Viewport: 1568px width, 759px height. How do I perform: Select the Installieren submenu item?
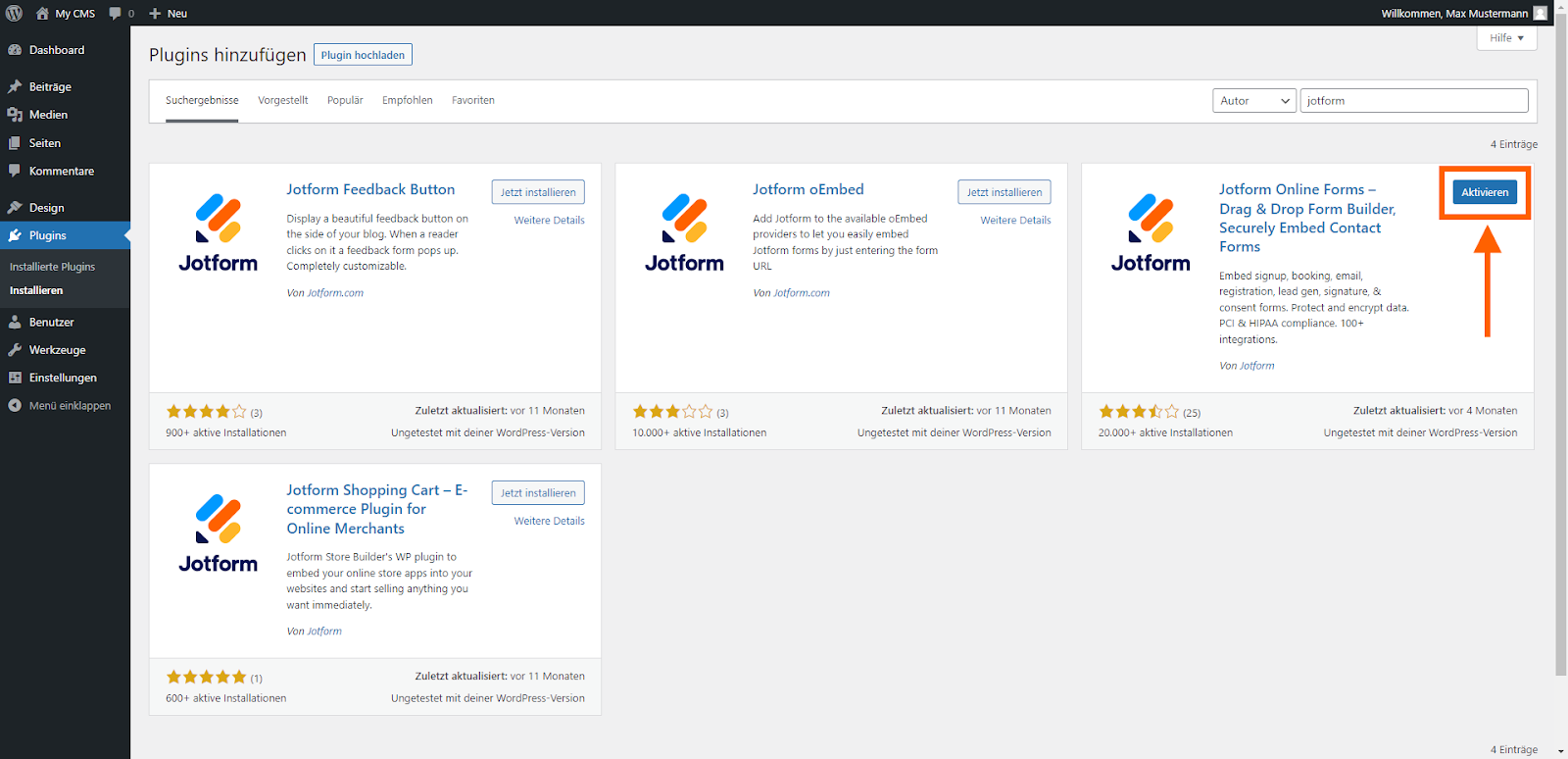pyautogui.click(x=36, y=290)
